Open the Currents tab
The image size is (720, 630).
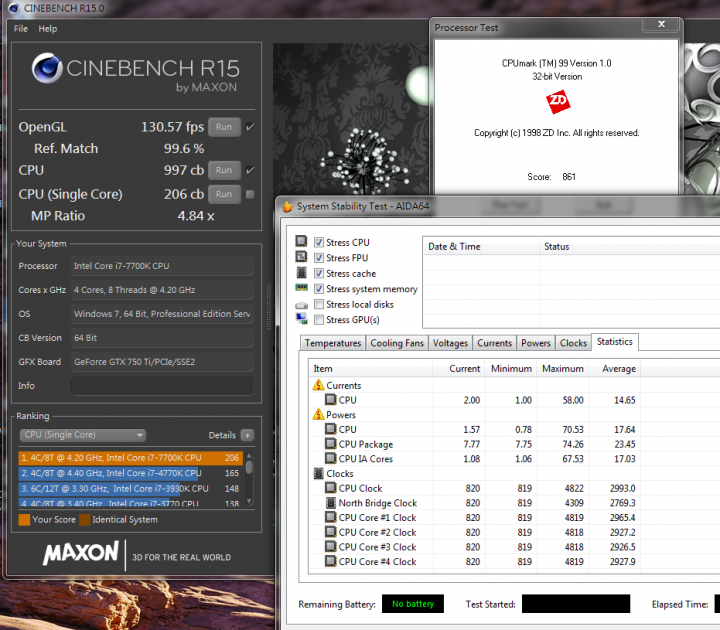494,343
